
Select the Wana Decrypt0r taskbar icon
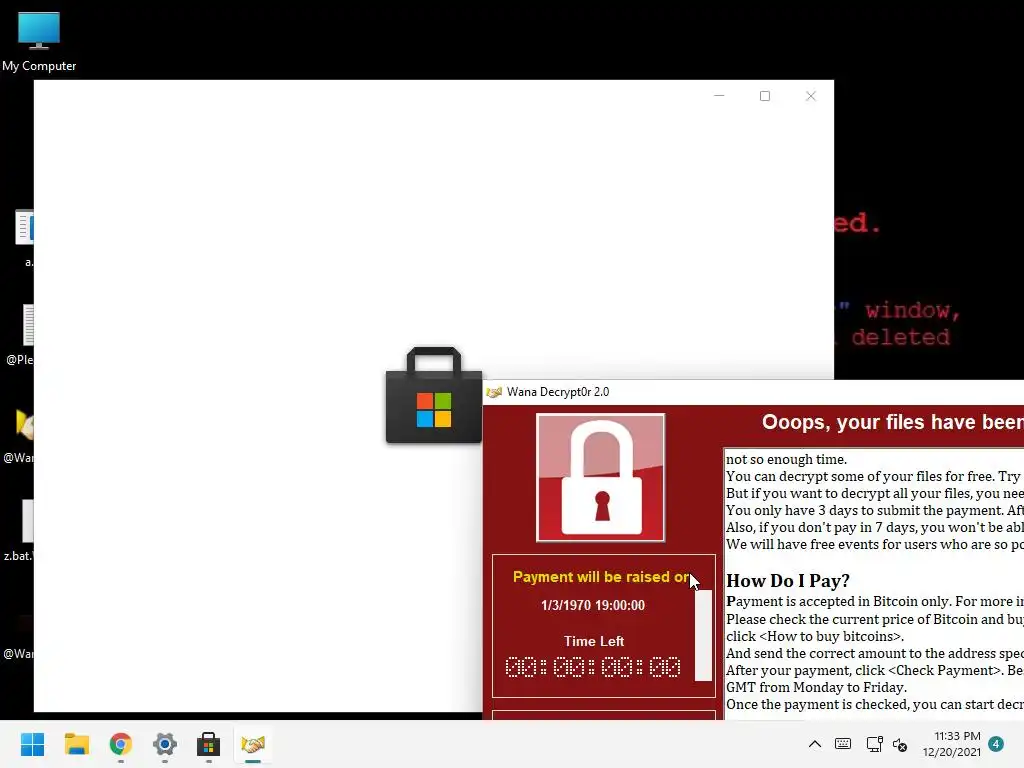pyautogui.click(x=253, y=744)
